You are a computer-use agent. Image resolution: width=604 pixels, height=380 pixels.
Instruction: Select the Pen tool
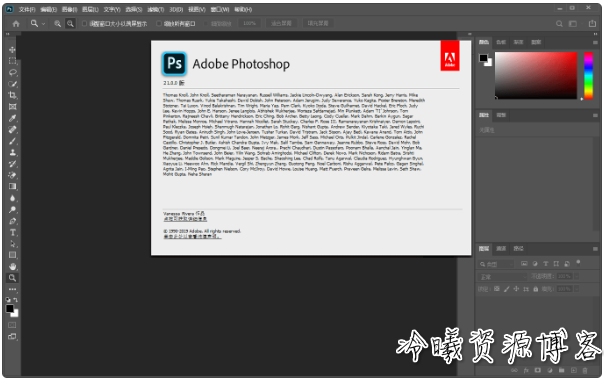pyautogui.click(x=12, y=221)
